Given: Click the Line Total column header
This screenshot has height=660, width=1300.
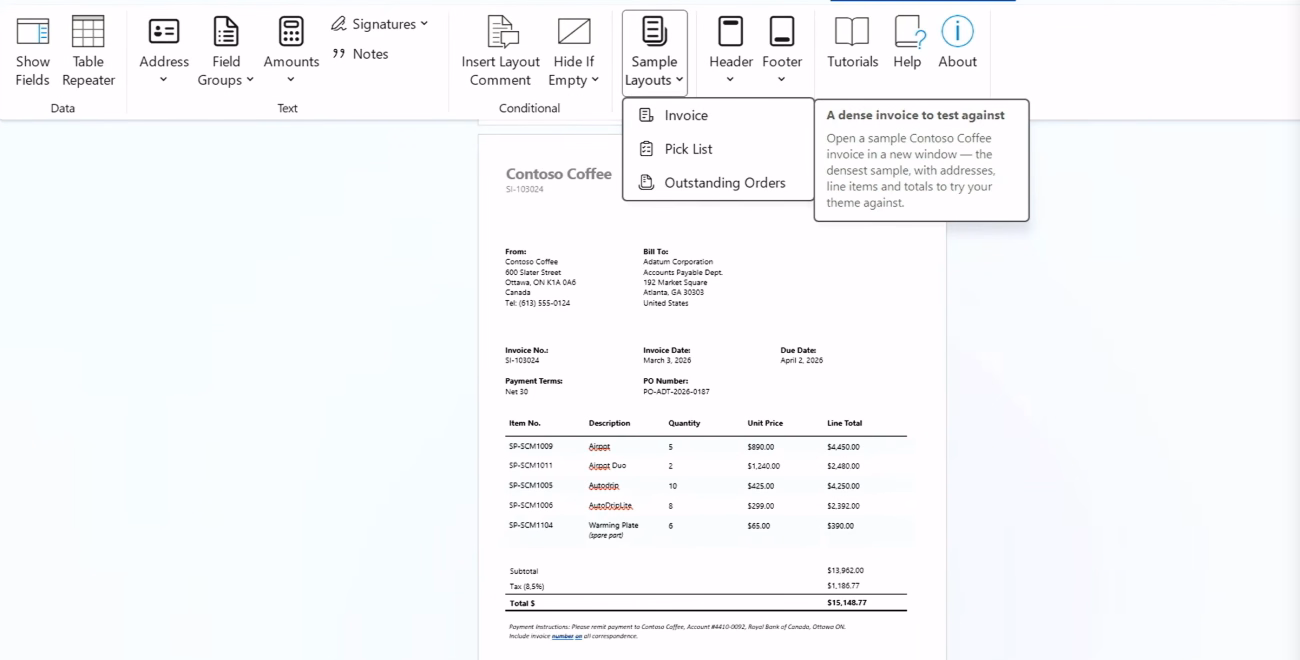Looking at the screenshot, I should coord(844,423).
